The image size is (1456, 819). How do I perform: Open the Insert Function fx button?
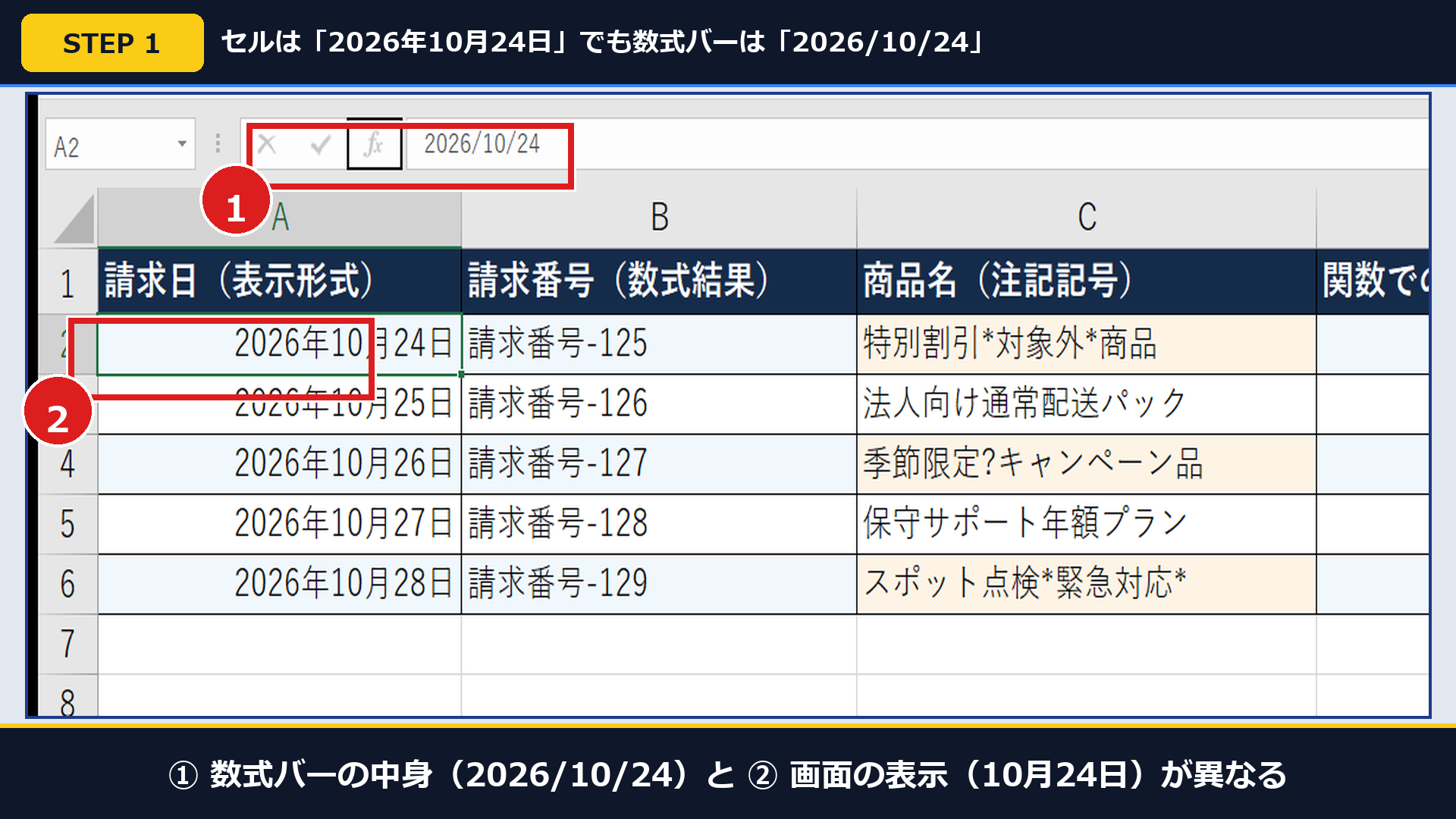(x=374, y=143)
